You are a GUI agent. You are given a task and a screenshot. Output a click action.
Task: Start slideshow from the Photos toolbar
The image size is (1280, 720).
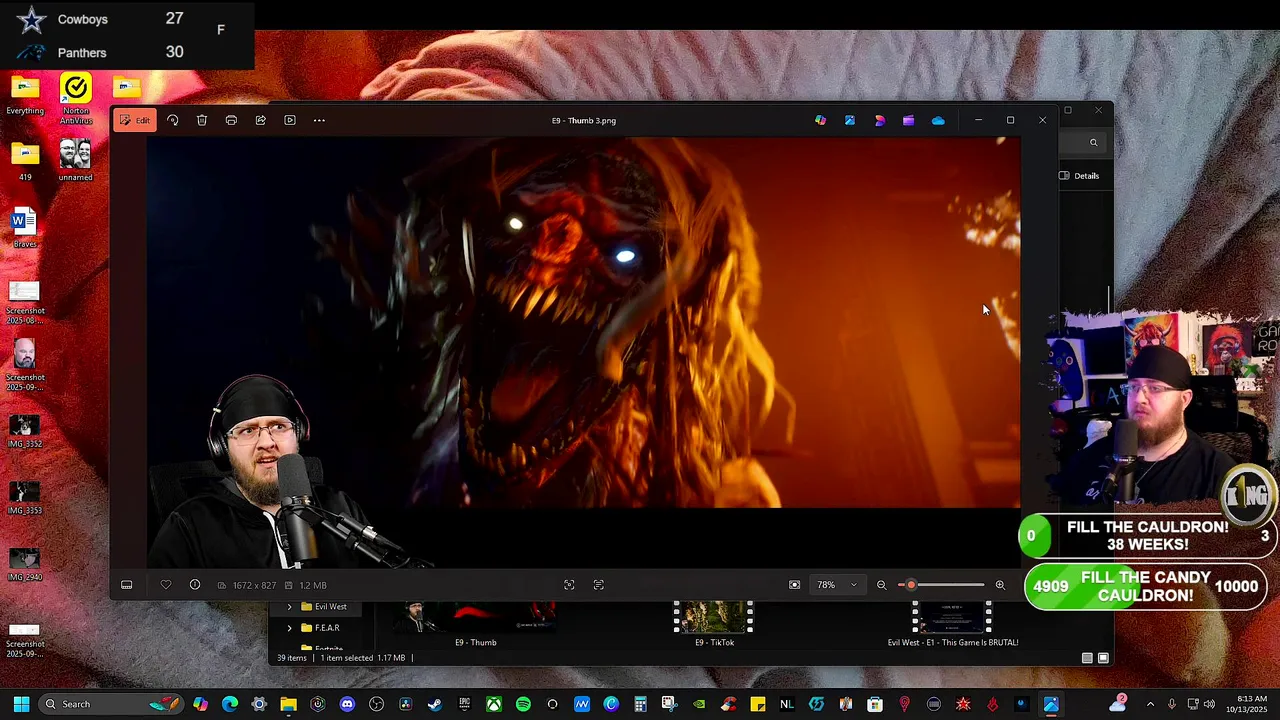pos(290,120)
